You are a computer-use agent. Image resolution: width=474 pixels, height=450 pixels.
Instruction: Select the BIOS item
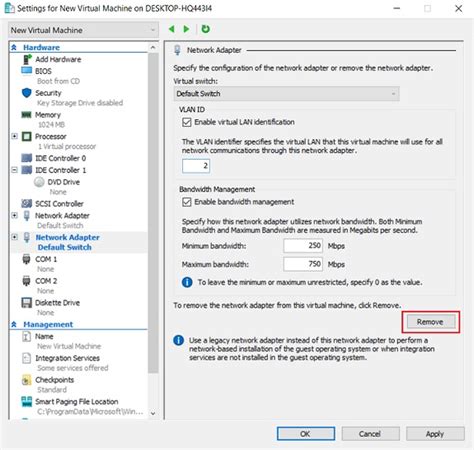[x=43, y=71]
